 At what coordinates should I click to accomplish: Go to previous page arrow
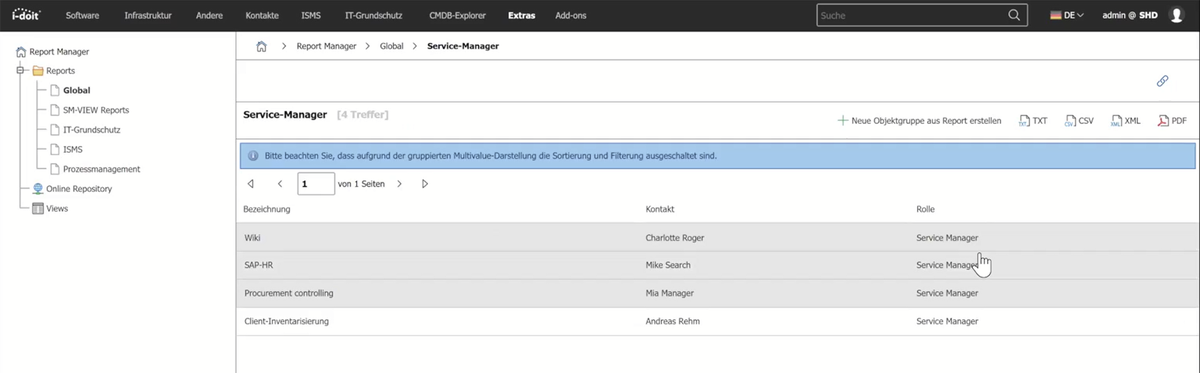(x=280, y=184)
